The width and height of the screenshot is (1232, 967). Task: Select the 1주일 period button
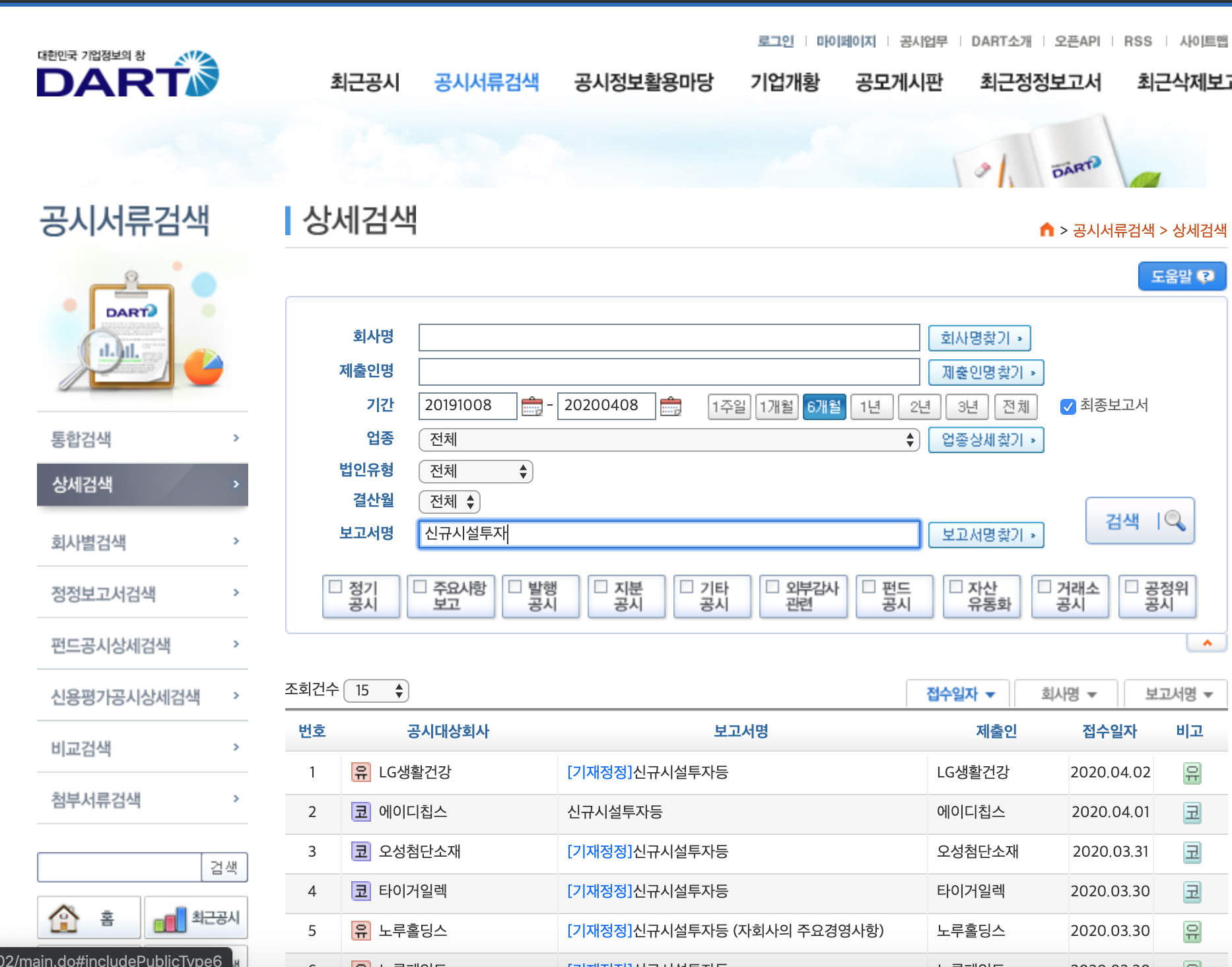tap(729, 406)
